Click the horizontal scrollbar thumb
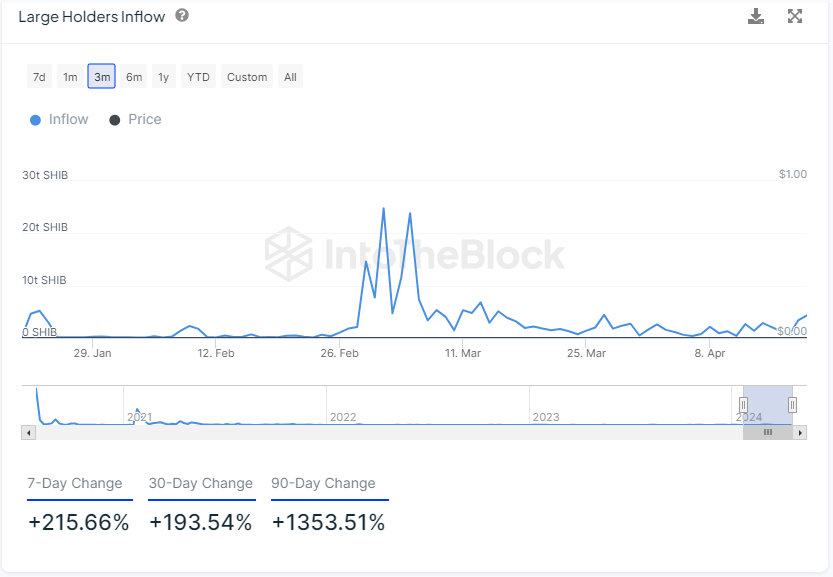833x577 pixels. click(x=768, y=432)
